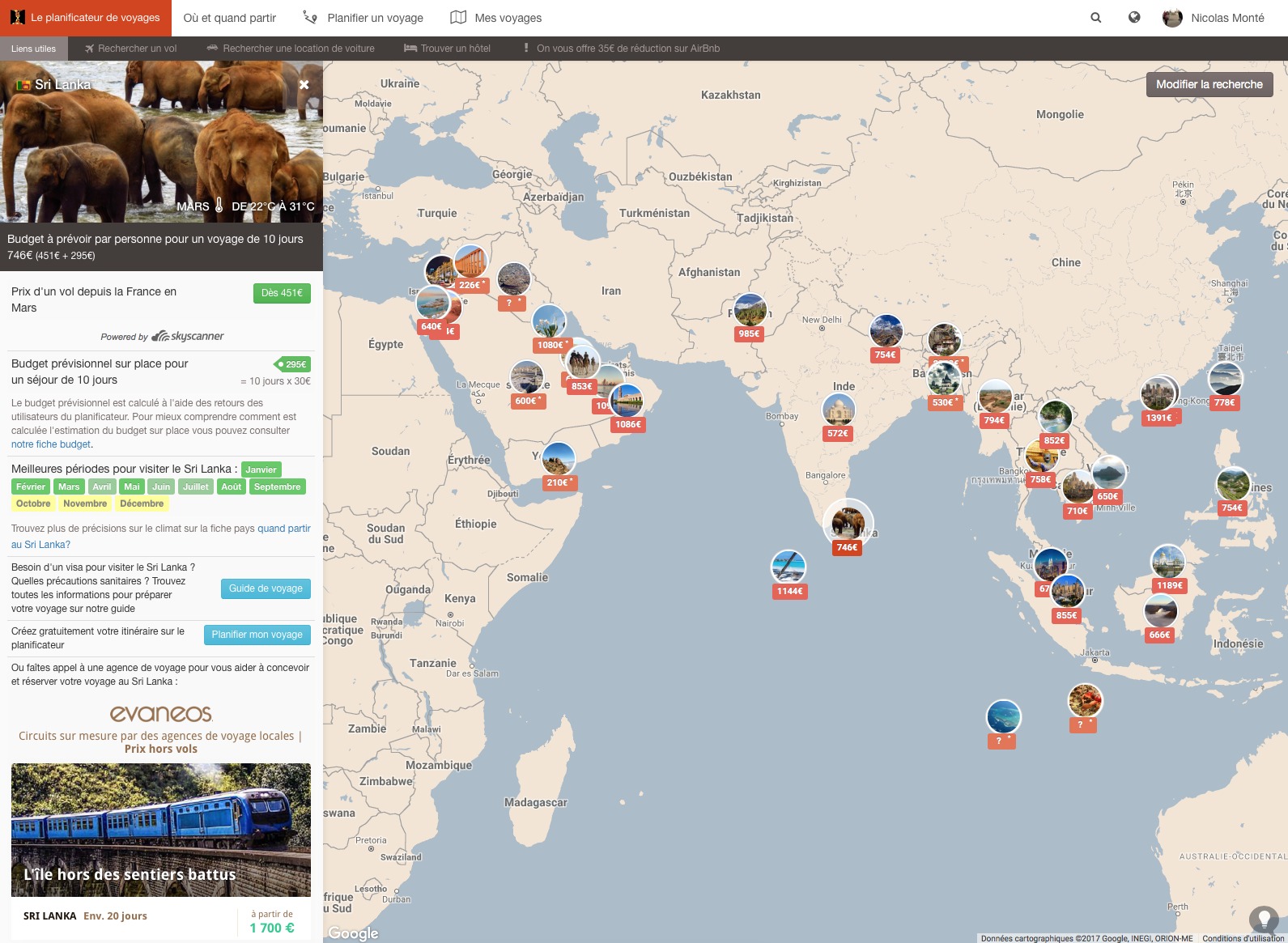
Task: Close the Sri Lanka panel
Action: [304, 84]
